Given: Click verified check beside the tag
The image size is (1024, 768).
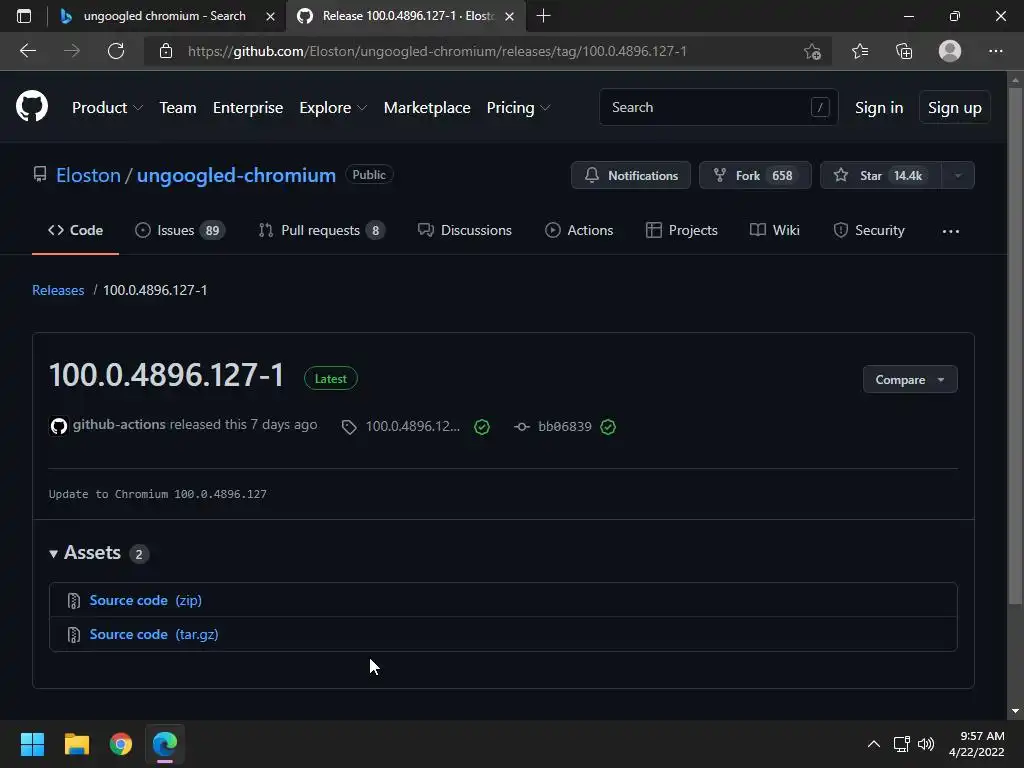Looking at the screenshot, I should 482,427.
